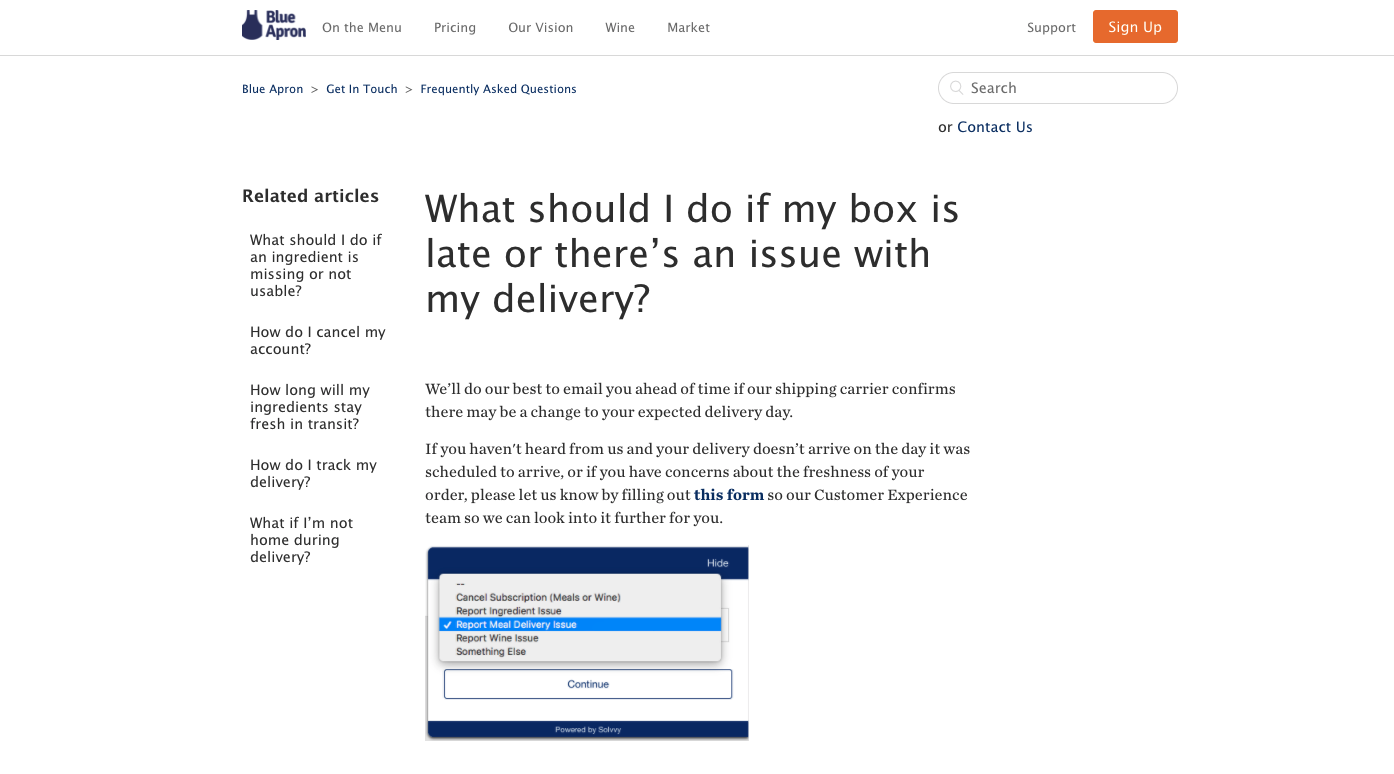Open article about missing or unusable ingredient

coord(316,266)
